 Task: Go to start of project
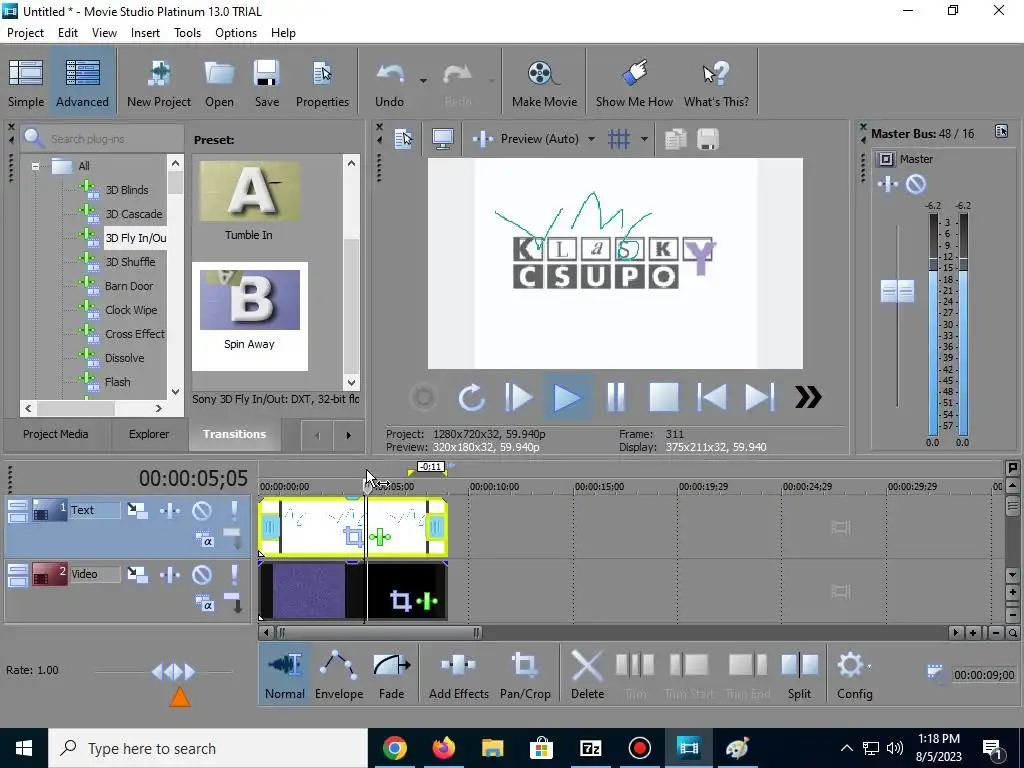pyautogui.click(x=711, y=397)
